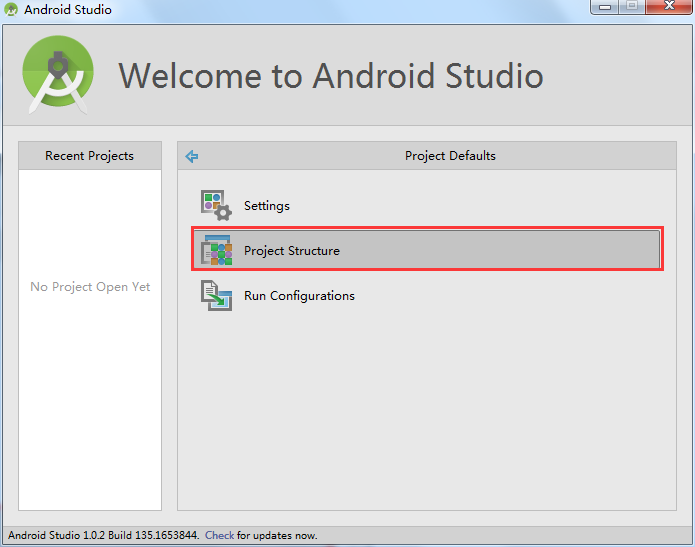
Task: Click the Recent Projects panel header
Action: point(89,156)
